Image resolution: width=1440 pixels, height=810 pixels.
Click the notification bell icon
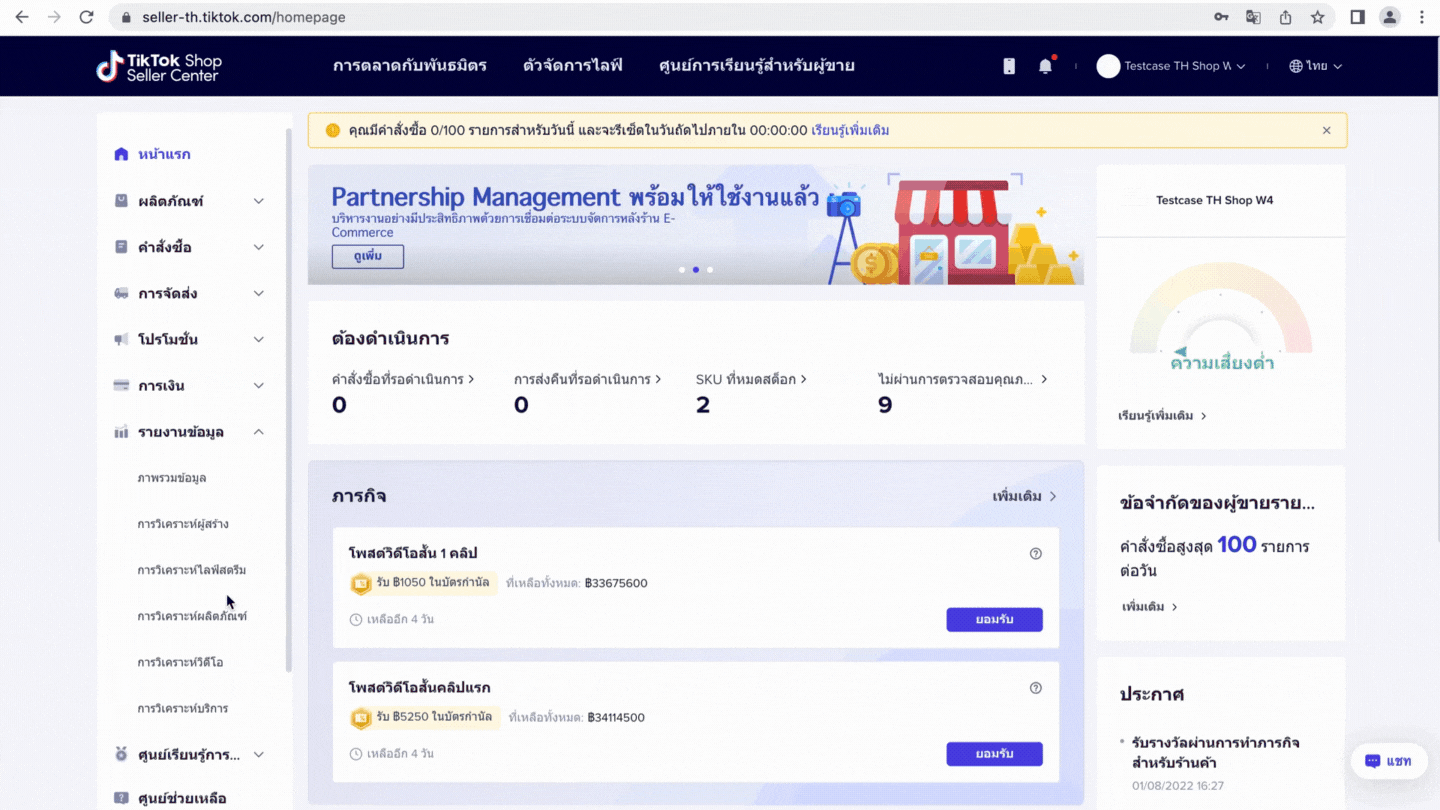pyautogui.click(x=1045, y=66)
